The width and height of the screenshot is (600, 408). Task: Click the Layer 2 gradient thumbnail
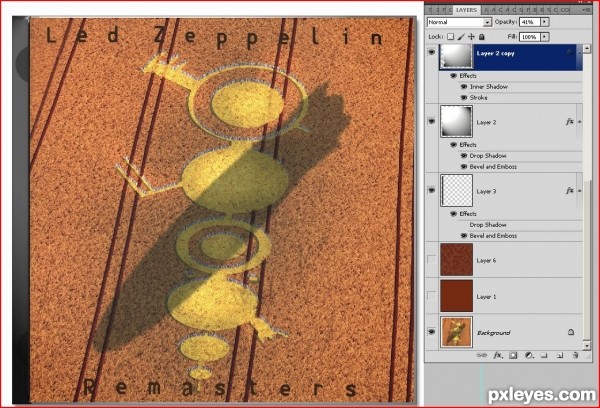[457, 121]
